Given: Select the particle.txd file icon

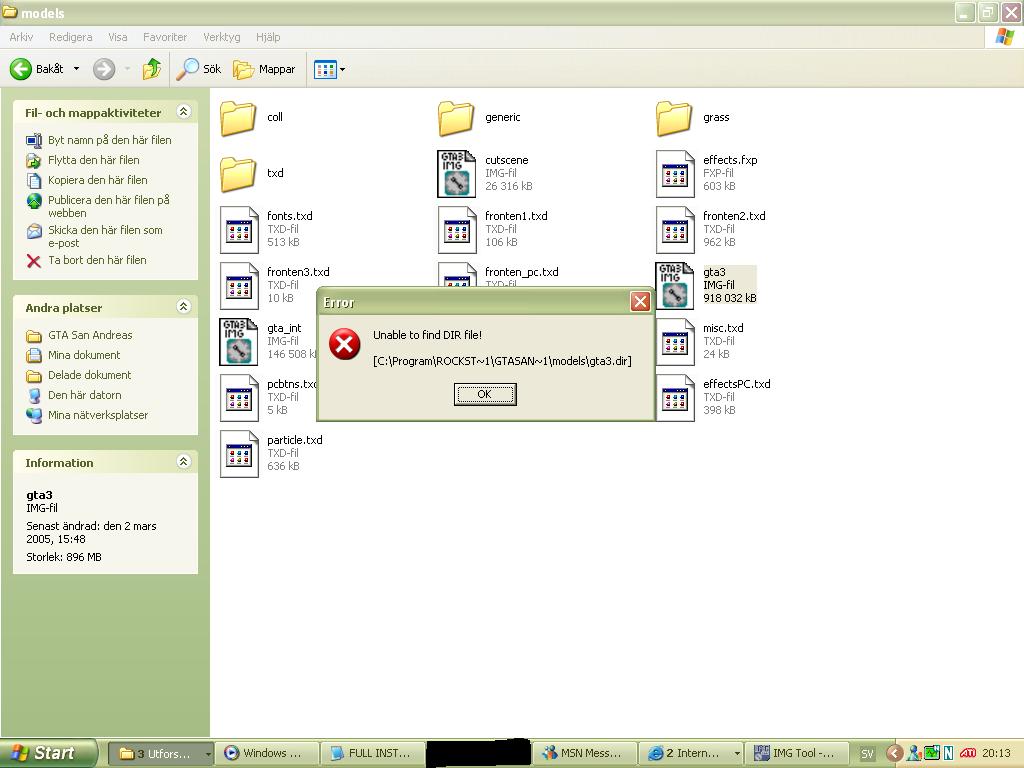Looking at the screenshot, I should pos(239,454).
